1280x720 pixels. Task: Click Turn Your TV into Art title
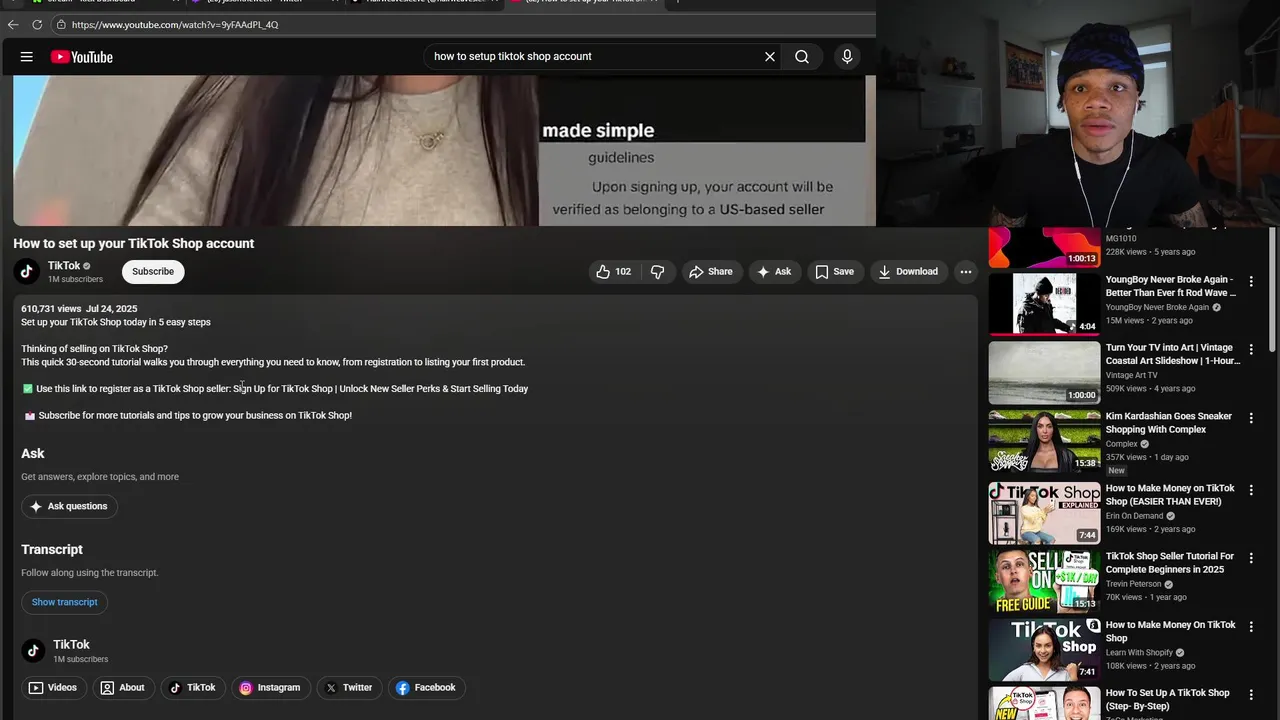(1172, 354)
